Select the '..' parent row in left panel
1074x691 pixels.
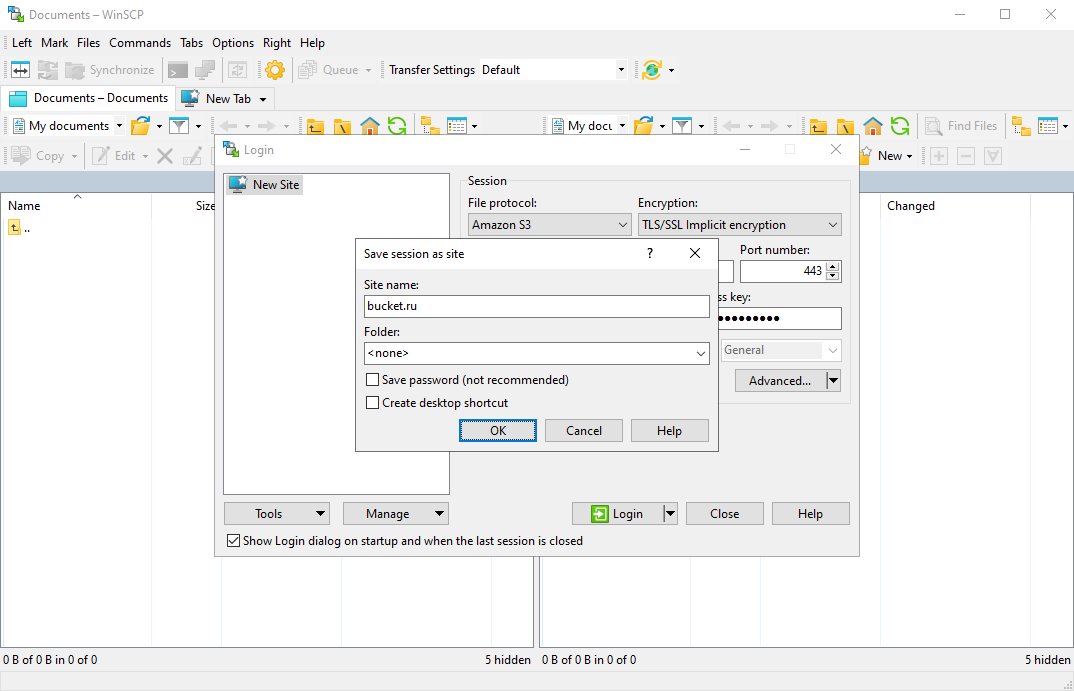point(19,228)
